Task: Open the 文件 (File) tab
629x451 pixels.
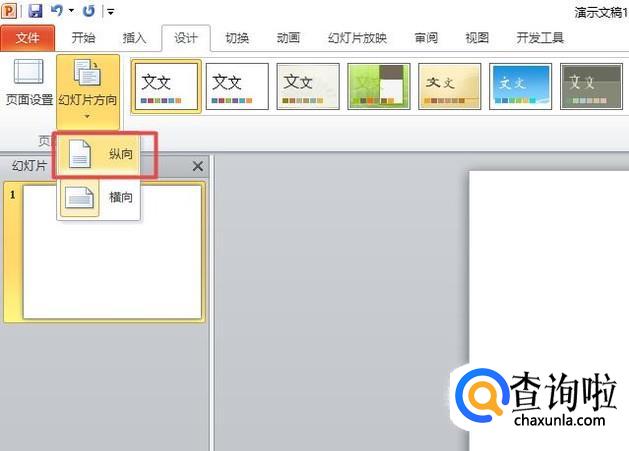Action: [x=28, y=38]
